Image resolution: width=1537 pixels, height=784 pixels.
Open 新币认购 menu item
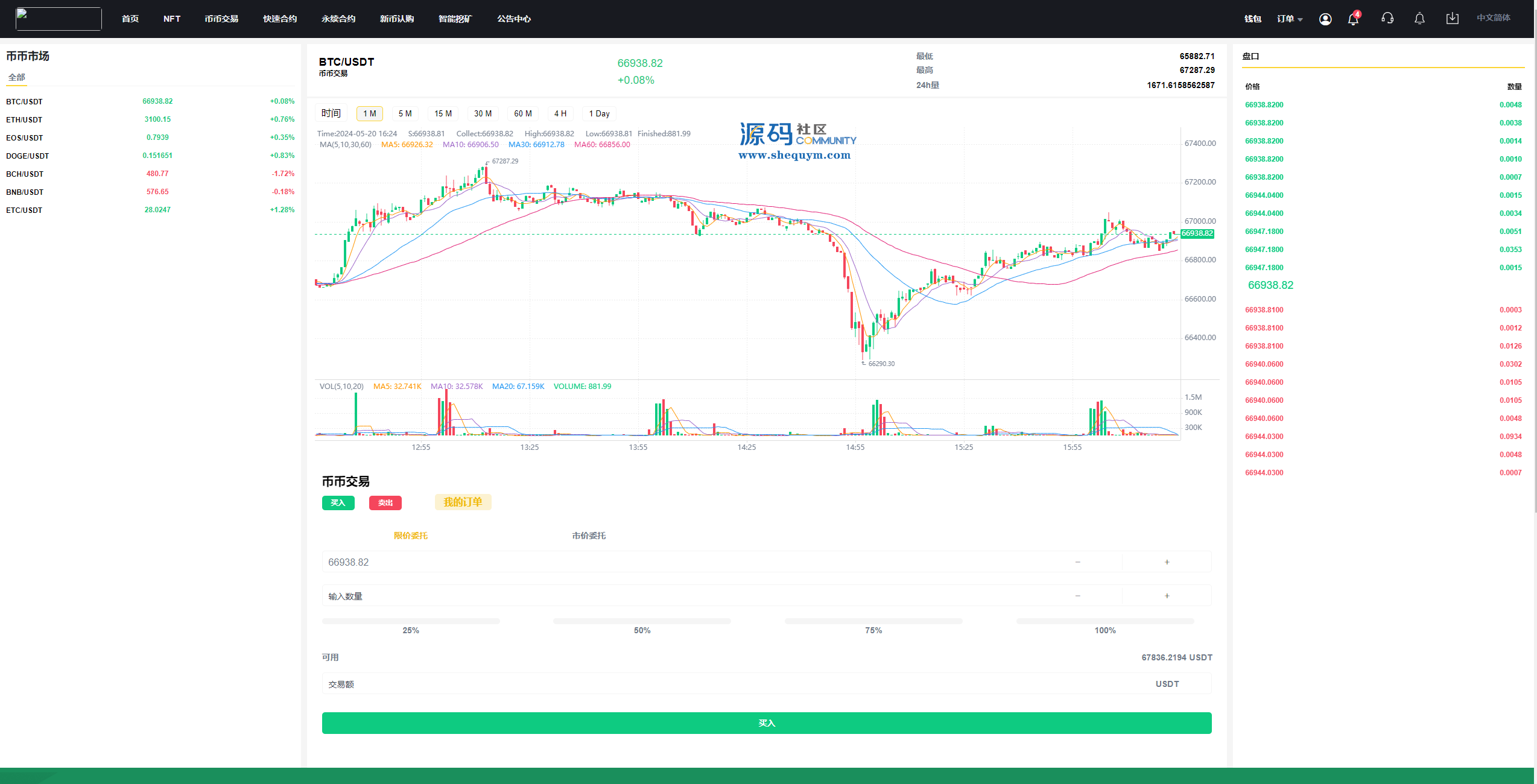pos(397,19)
